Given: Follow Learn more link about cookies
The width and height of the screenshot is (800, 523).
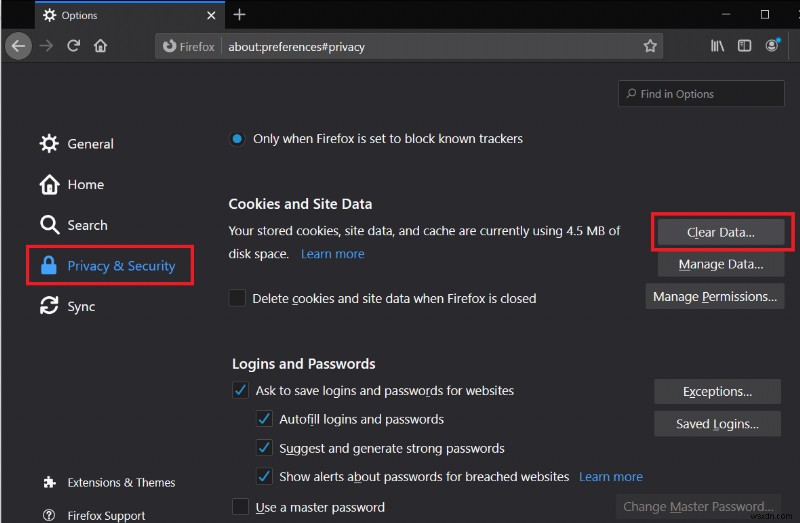Looking at the screenshot, I should point(332,254).
